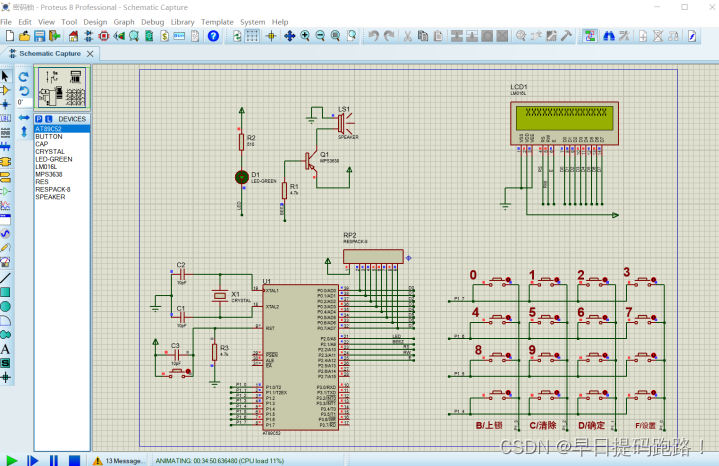This screenshot has width=719, height=466.
Task: Click the P pick devices button
Action: (x=38, y=119)
